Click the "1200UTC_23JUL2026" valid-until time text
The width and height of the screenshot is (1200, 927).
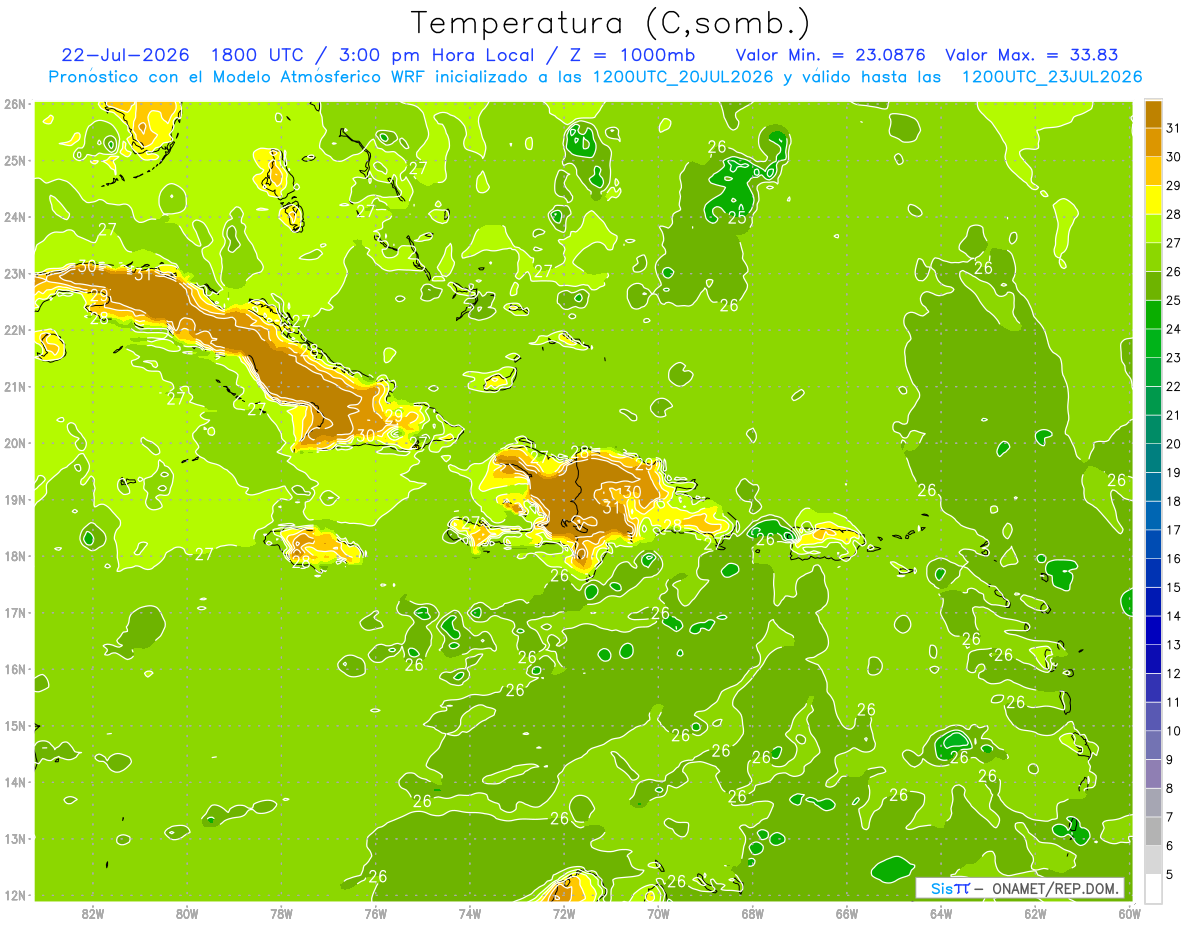coord(1051,76)
